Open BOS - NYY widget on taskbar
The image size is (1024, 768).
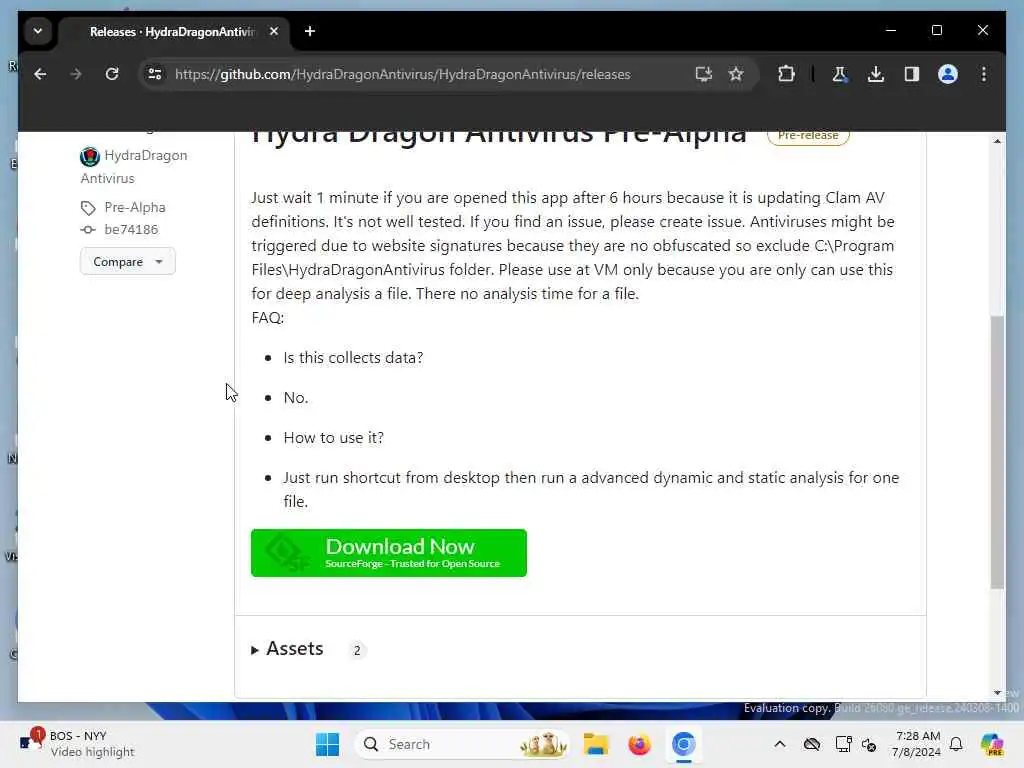tap(77, 744)
